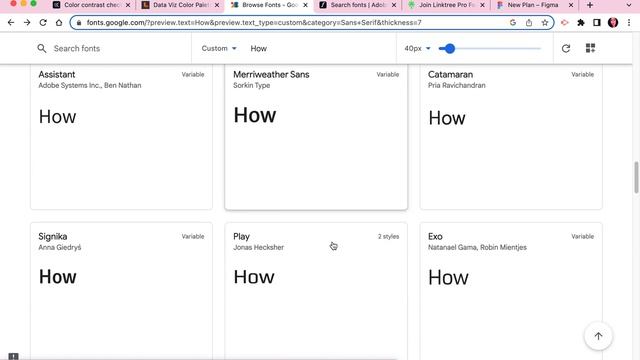Share the page via the share icon
640x360 pixels.
(529, 22)
